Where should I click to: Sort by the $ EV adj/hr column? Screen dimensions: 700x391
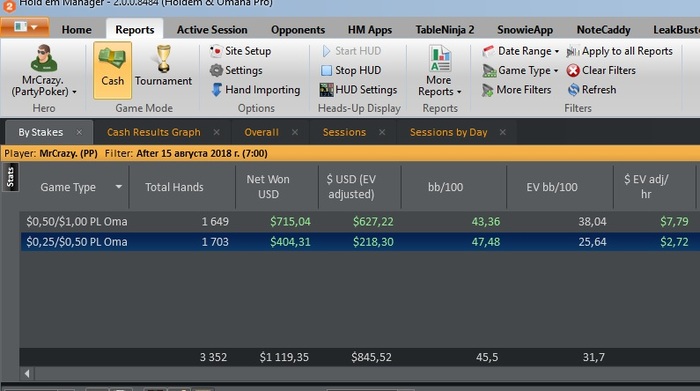(x=646, y=187)
